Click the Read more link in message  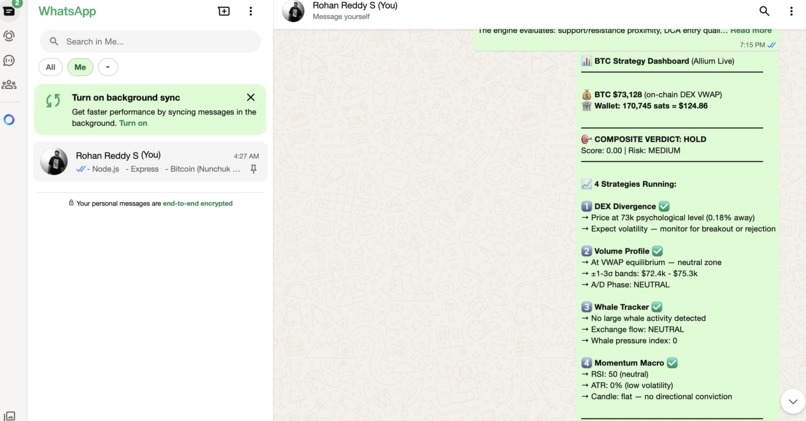coord(751,31)
